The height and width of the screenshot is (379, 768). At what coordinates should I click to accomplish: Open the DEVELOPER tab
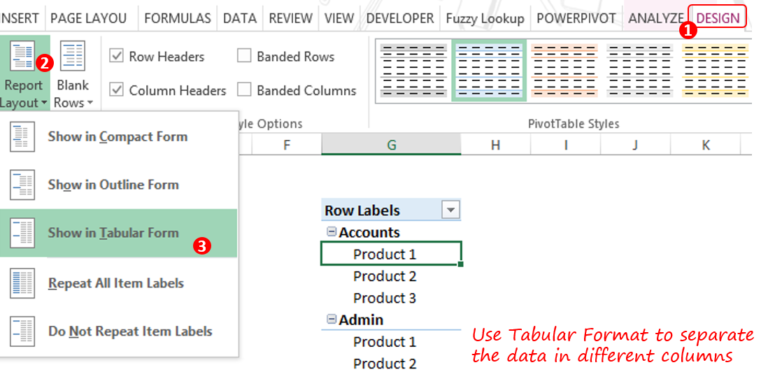(x=400, y=18)
